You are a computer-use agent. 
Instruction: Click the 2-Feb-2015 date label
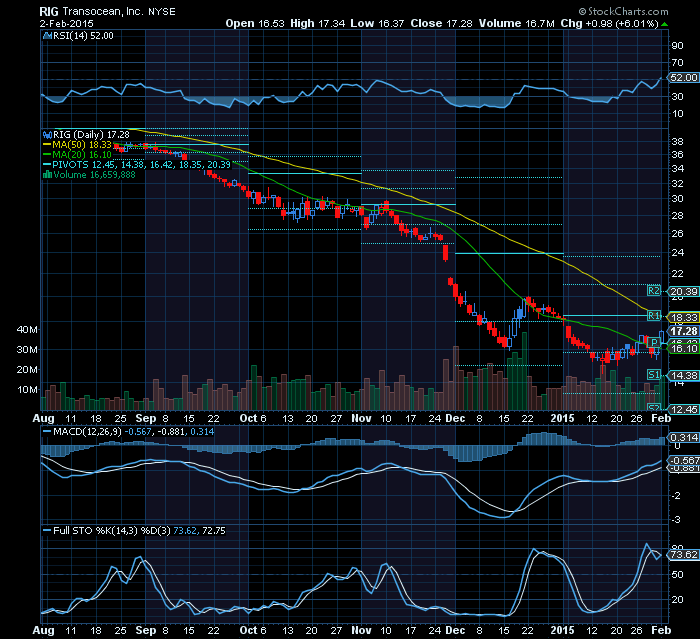coord(67,24)
